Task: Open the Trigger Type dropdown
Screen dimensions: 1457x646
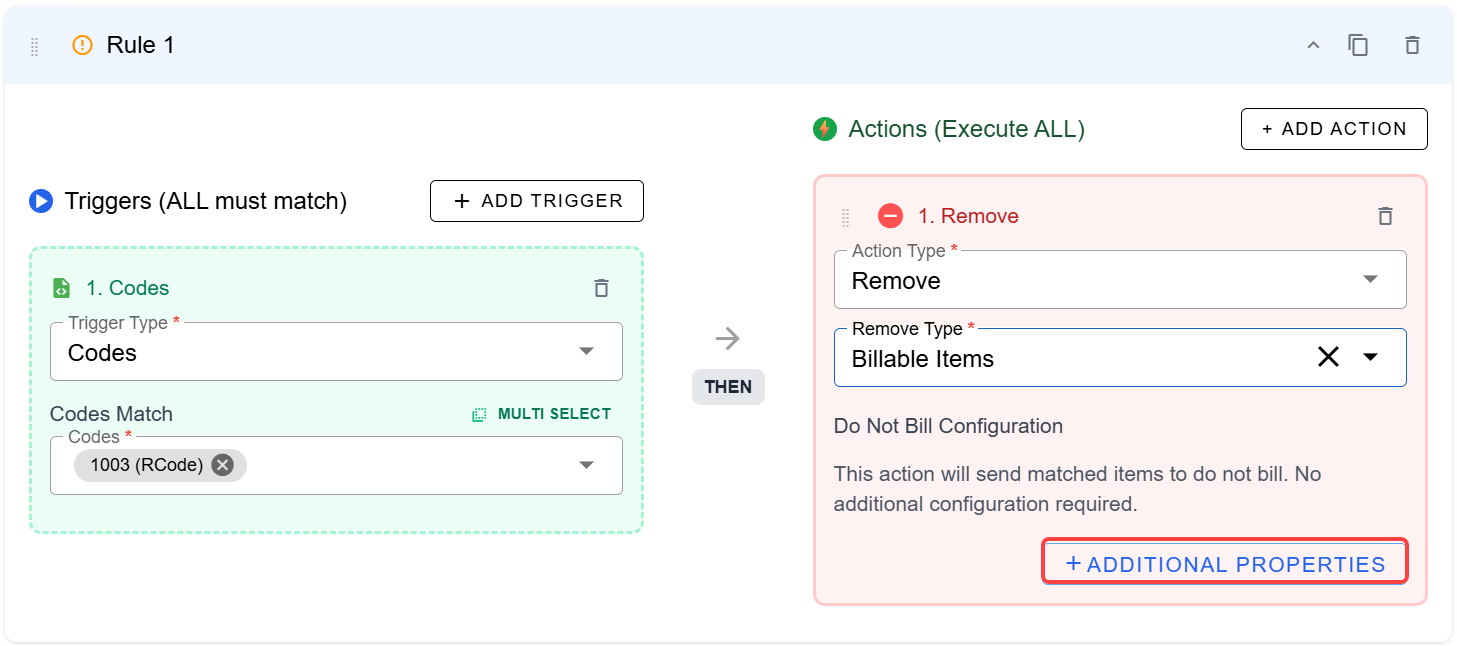Action: [x=586, y=351]
